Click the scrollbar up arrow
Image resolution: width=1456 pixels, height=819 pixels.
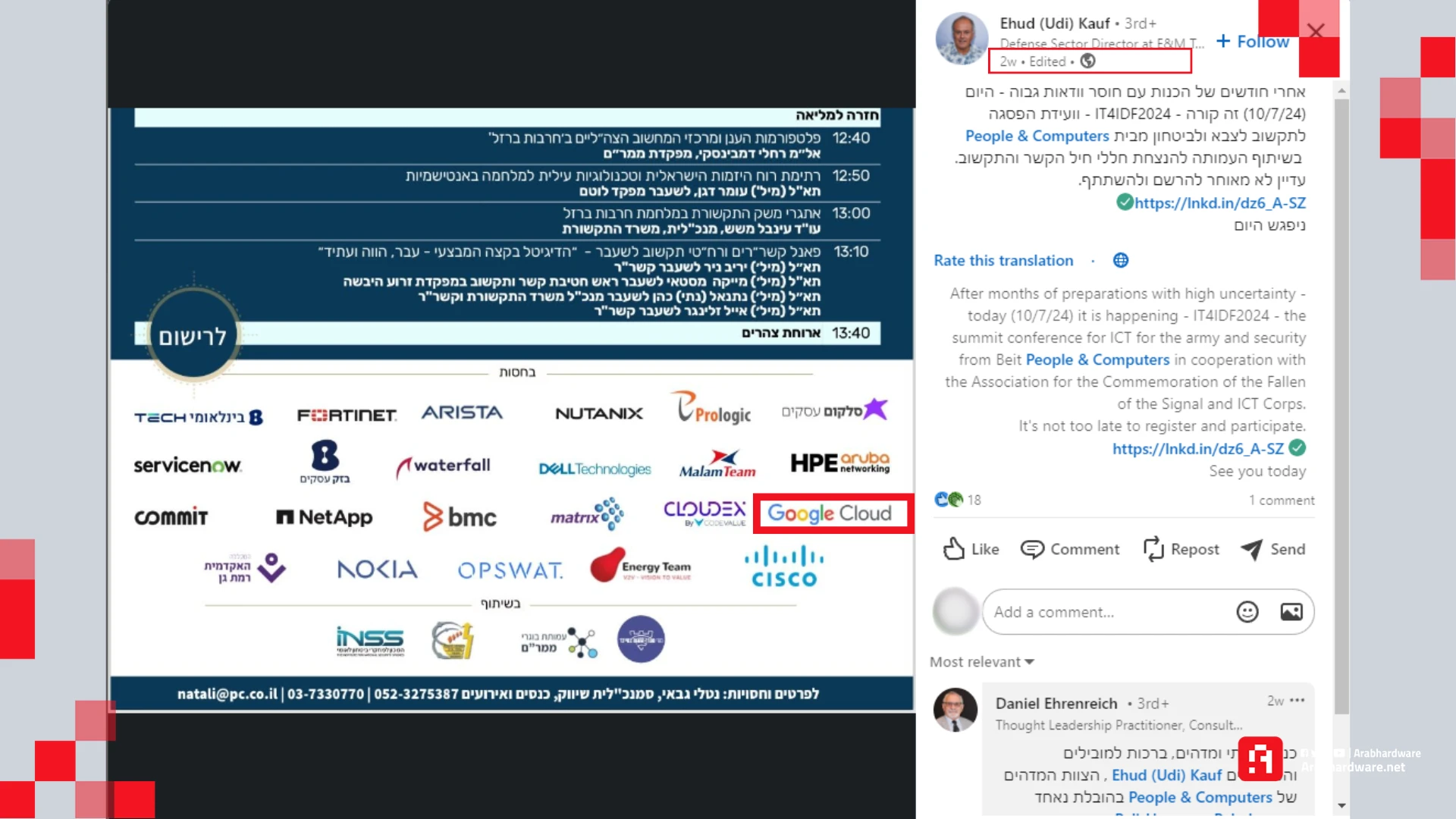coord(1341,91)
